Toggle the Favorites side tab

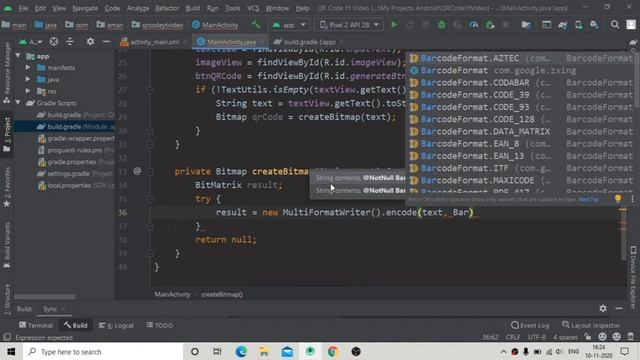pos(7,187)
